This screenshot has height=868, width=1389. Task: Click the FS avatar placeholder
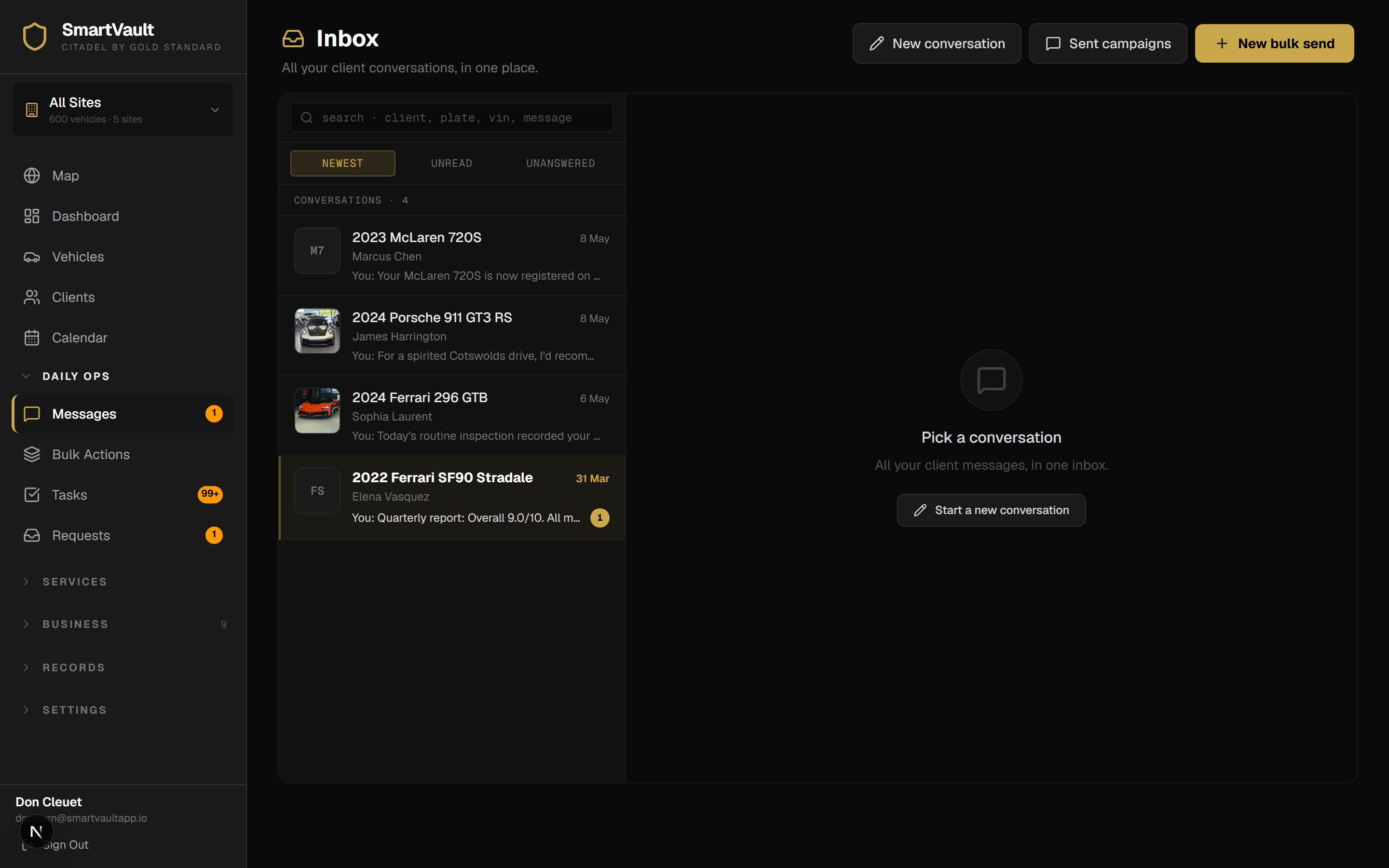(317, 491)
